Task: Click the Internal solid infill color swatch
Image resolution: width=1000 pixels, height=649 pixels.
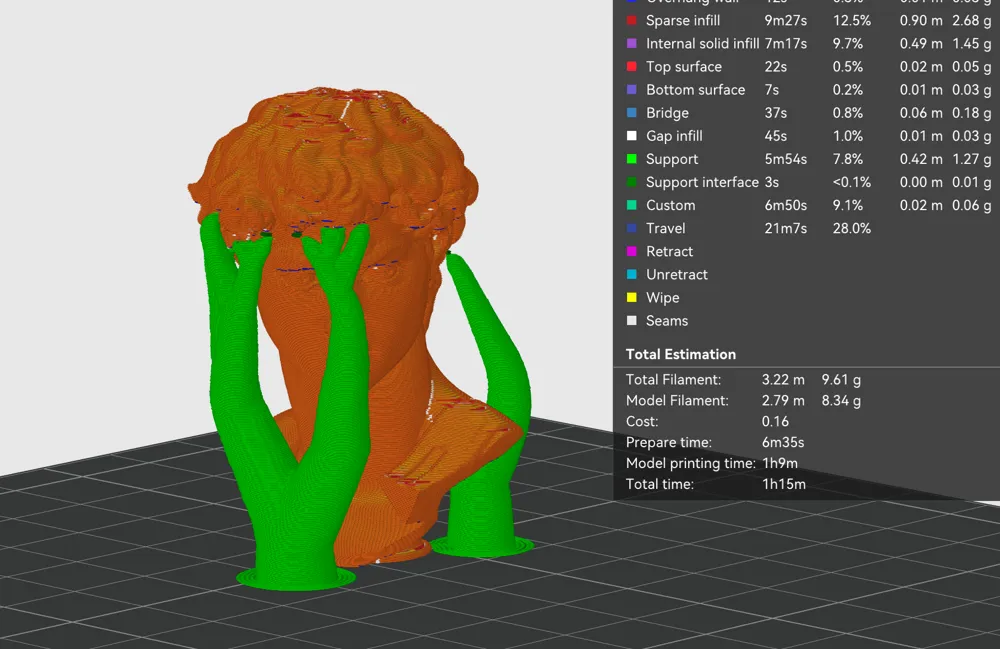Action: [631, 43]
